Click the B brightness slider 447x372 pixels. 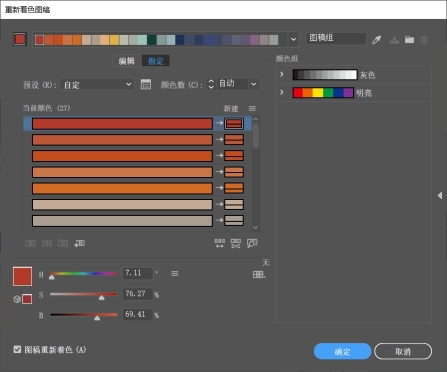(x=84, y=314)
